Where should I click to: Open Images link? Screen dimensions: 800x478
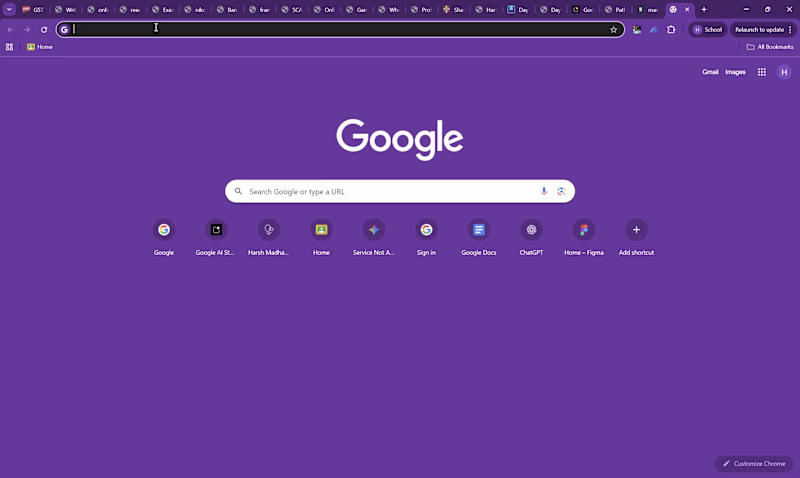point(735,72)
